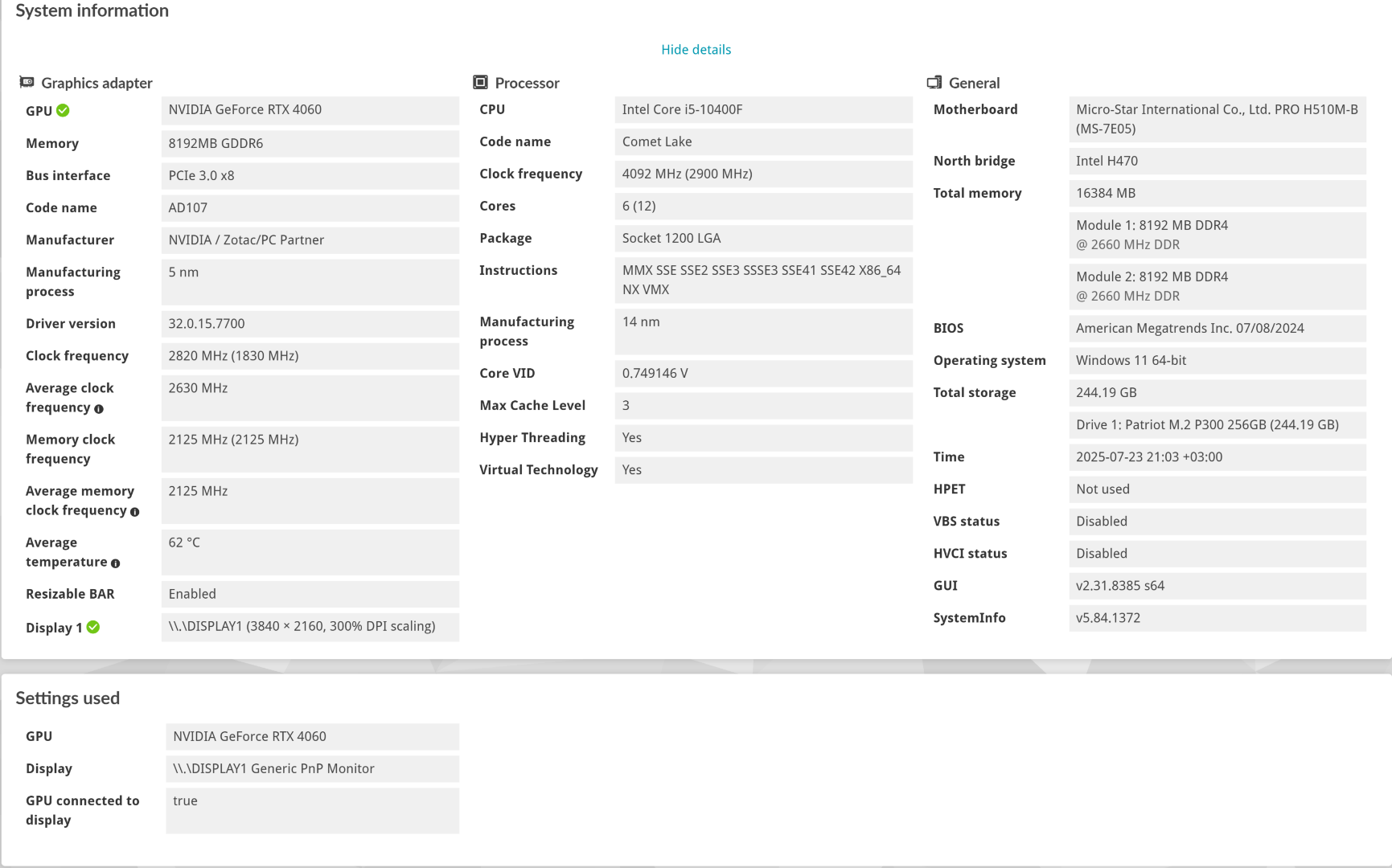This screenshot has height=868, width=1392.
Task: Click the General system icon
Action: coord(934,82)
